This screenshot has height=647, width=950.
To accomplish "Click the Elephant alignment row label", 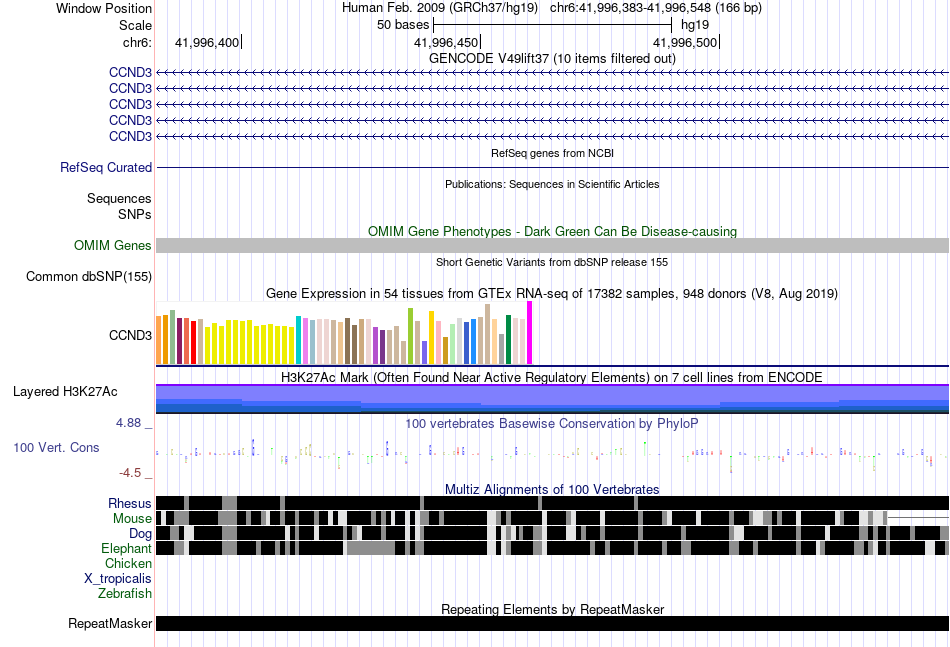I will [x=126, y=549].
